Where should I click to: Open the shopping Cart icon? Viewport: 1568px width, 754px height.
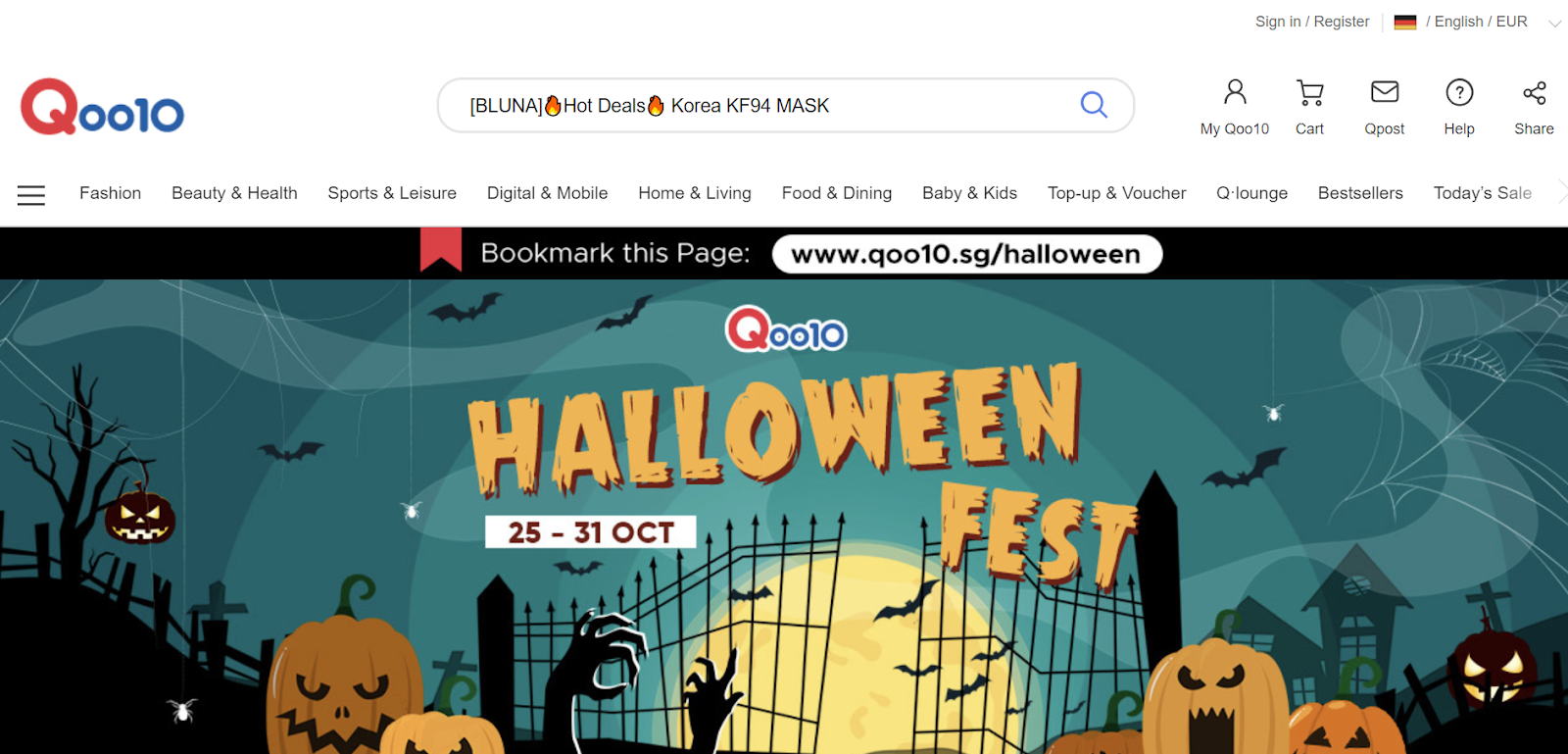(1310, 92)
